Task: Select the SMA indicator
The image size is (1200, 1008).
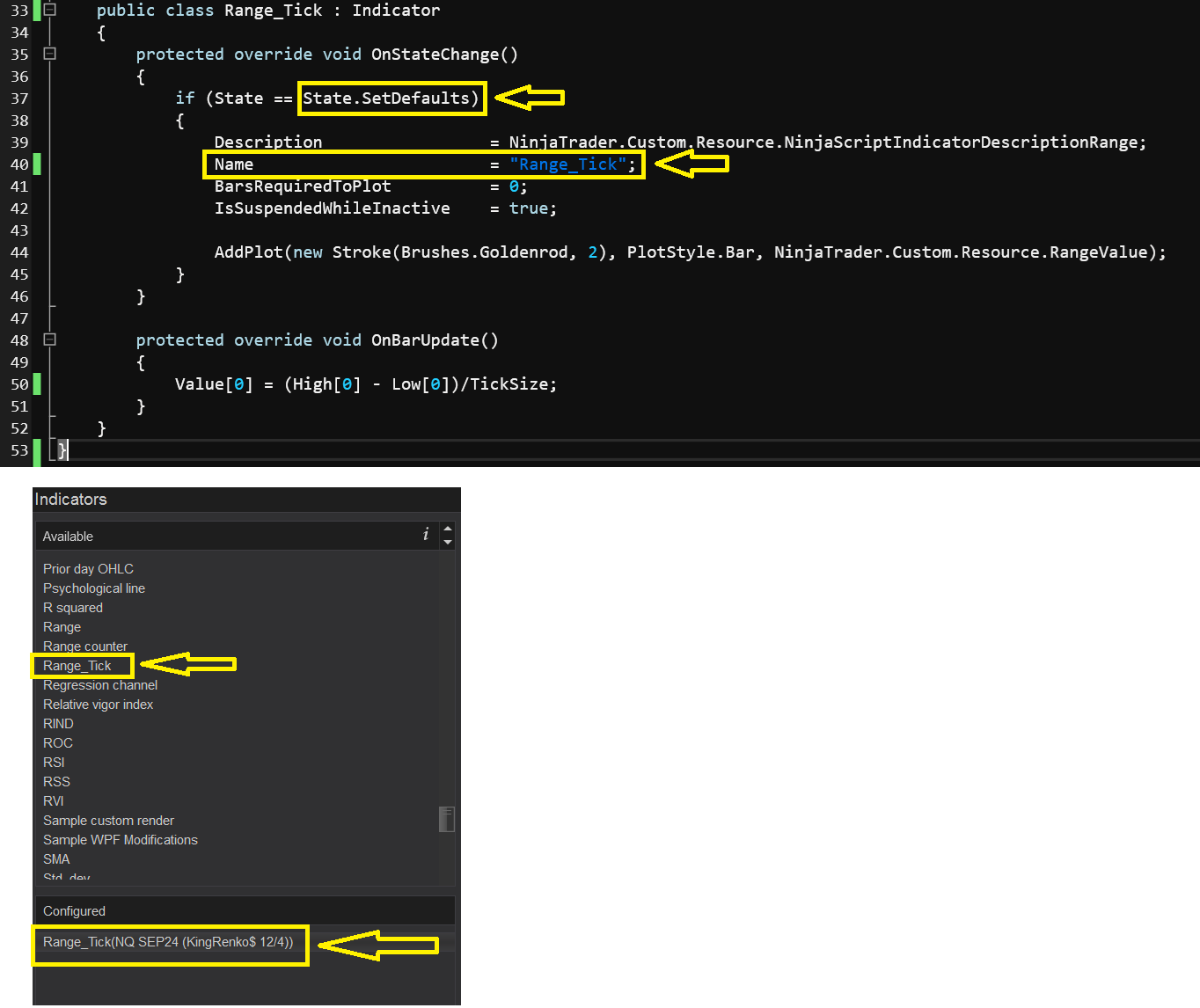Action: [x=56, y=859]
